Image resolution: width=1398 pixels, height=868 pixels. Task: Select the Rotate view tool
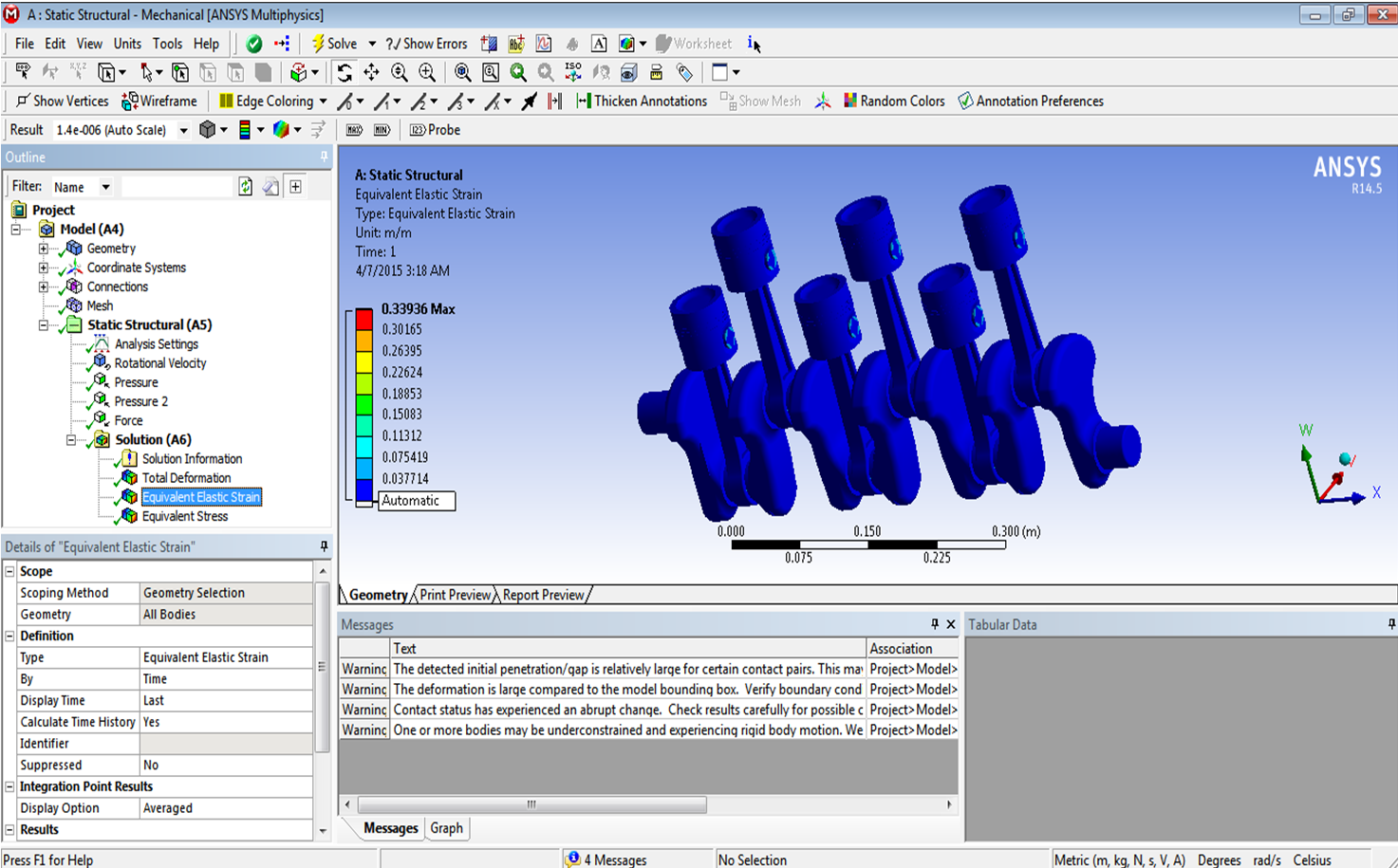click(345, 73)
